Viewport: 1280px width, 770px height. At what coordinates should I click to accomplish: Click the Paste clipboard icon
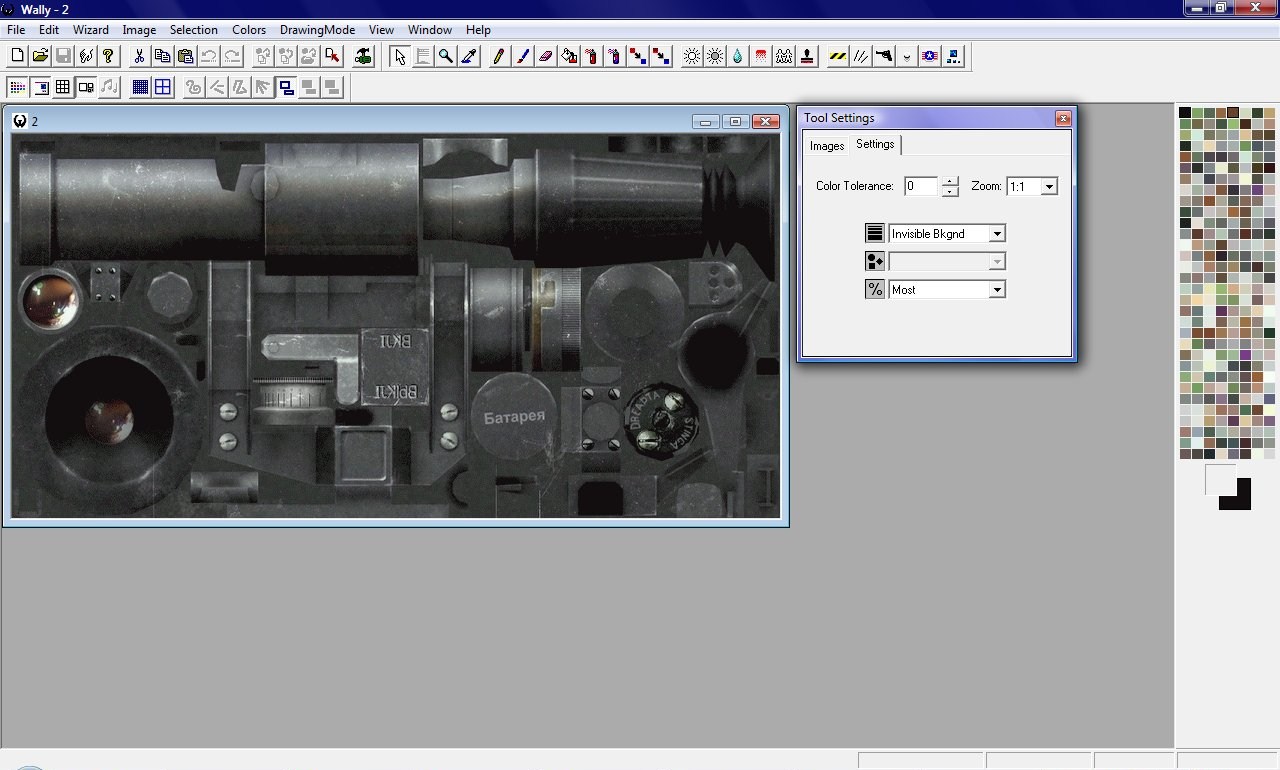point(185,56)
